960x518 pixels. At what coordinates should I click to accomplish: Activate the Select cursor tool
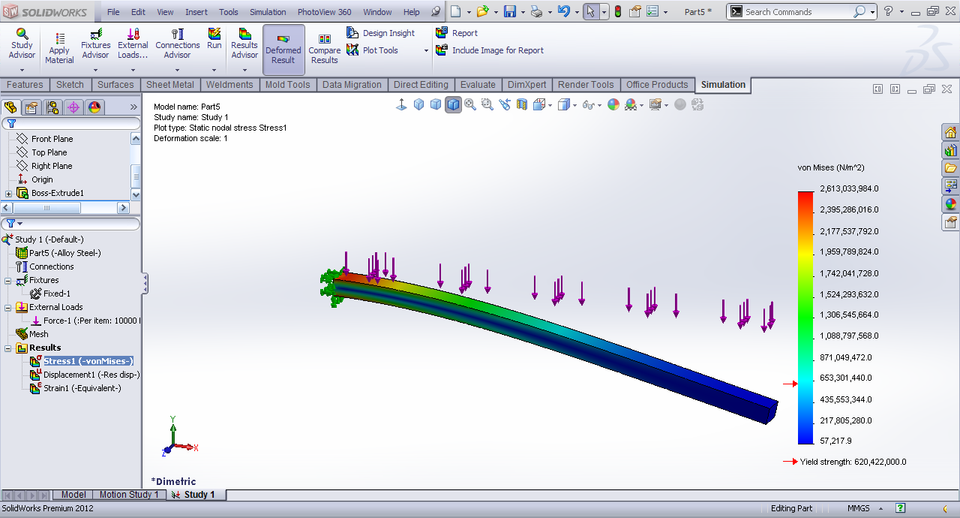click(590, 12)
